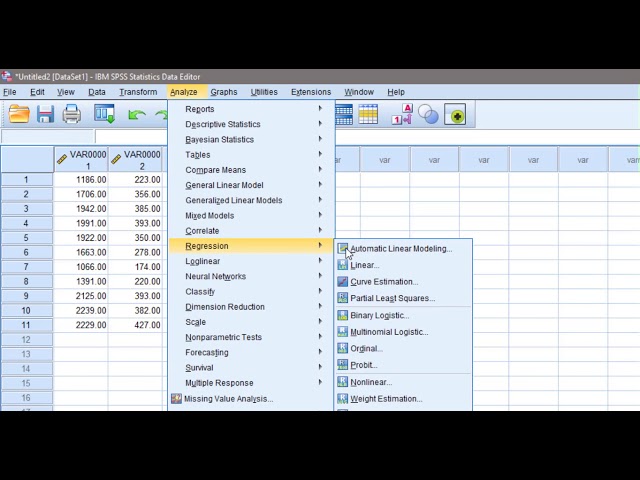Screen dimensions: 640x480
Task: Click the Multinomial Logistic icon
Action: (x=342, y=332)
